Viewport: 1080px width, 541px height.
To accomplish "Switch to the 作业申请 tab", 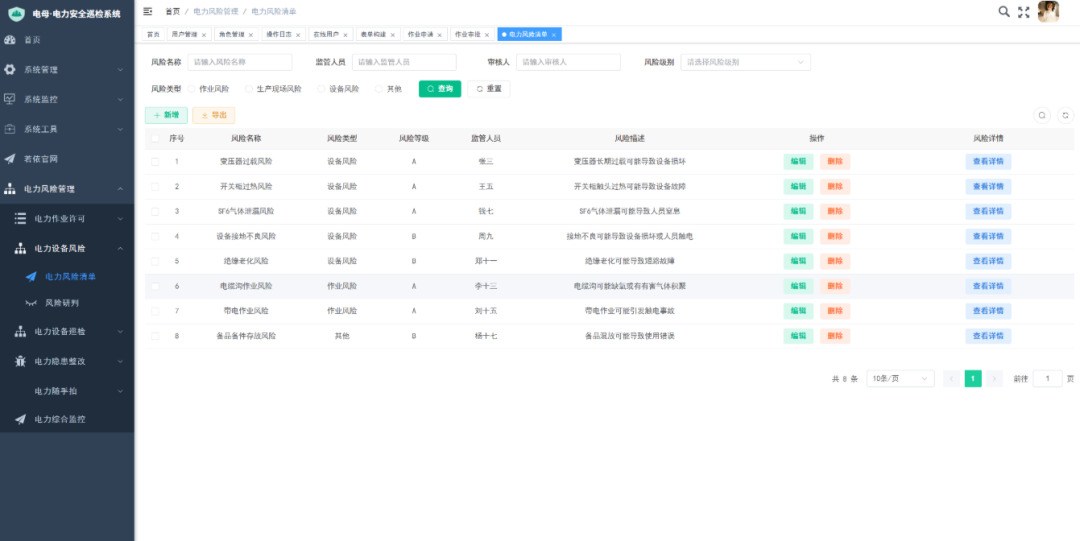I will coord(425,34).
